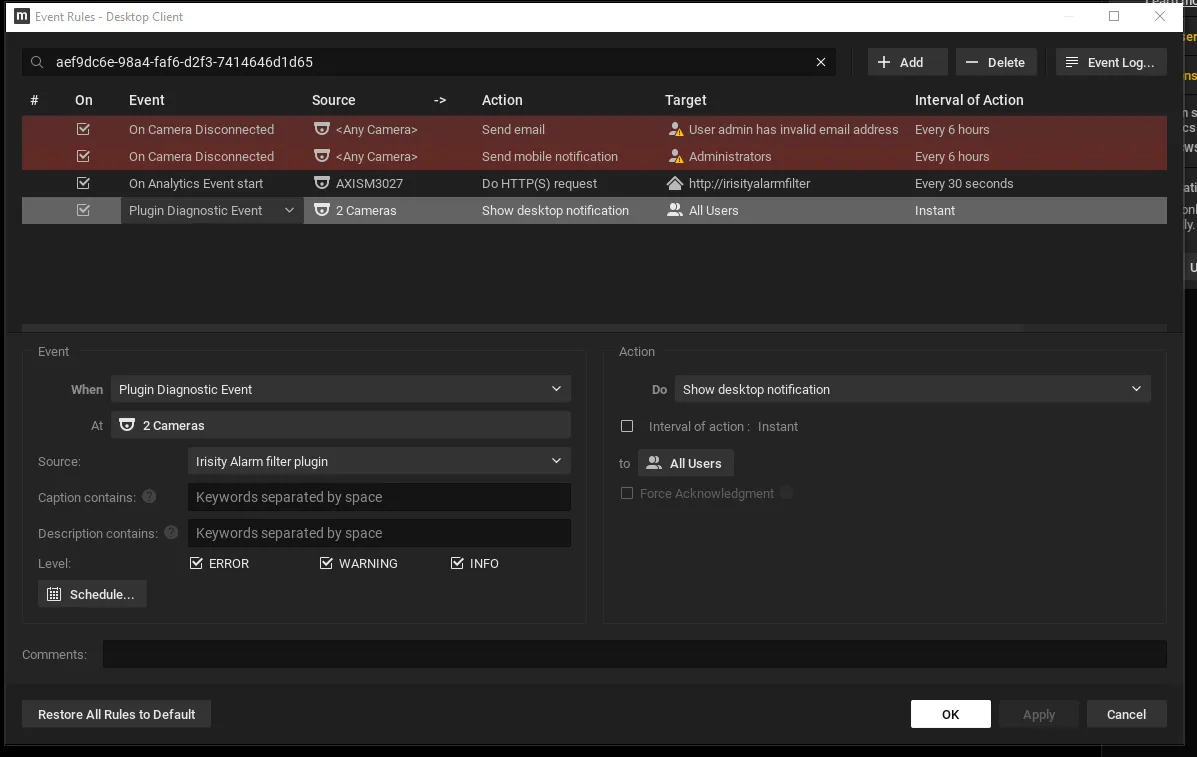The width and height of the screenshot is (1197, 757).
Task: Click the search magnifier icon
Action: coord(37,63)
